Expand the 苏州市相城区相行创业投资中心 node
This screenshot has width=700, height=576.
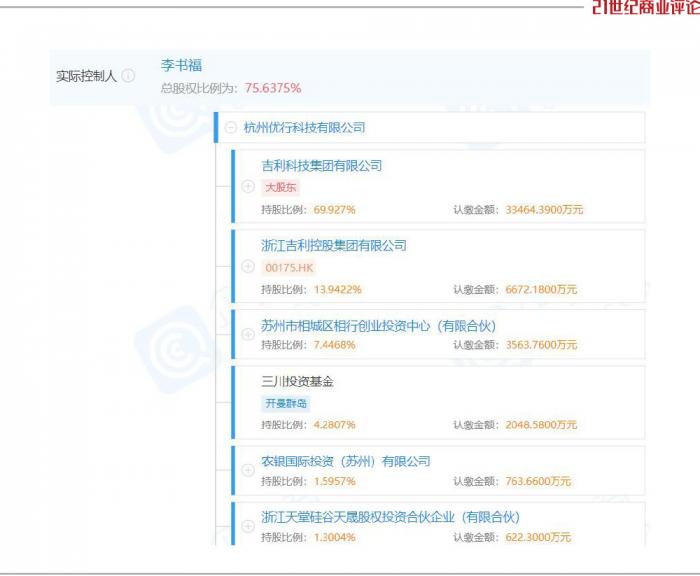(x=248, y=334)
